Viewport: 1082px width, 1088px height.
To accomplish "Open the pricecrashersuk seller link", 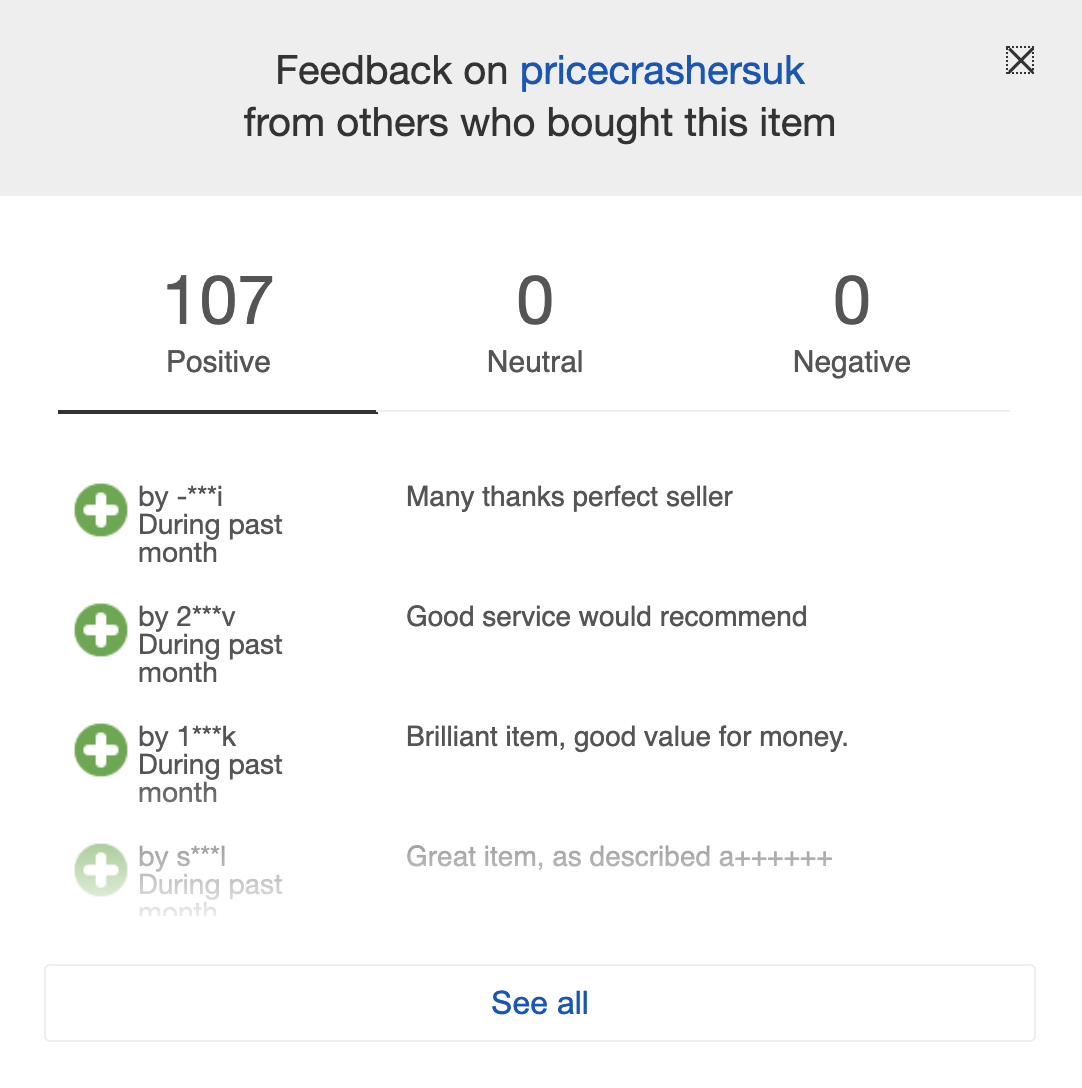I will tap(662, 71).
